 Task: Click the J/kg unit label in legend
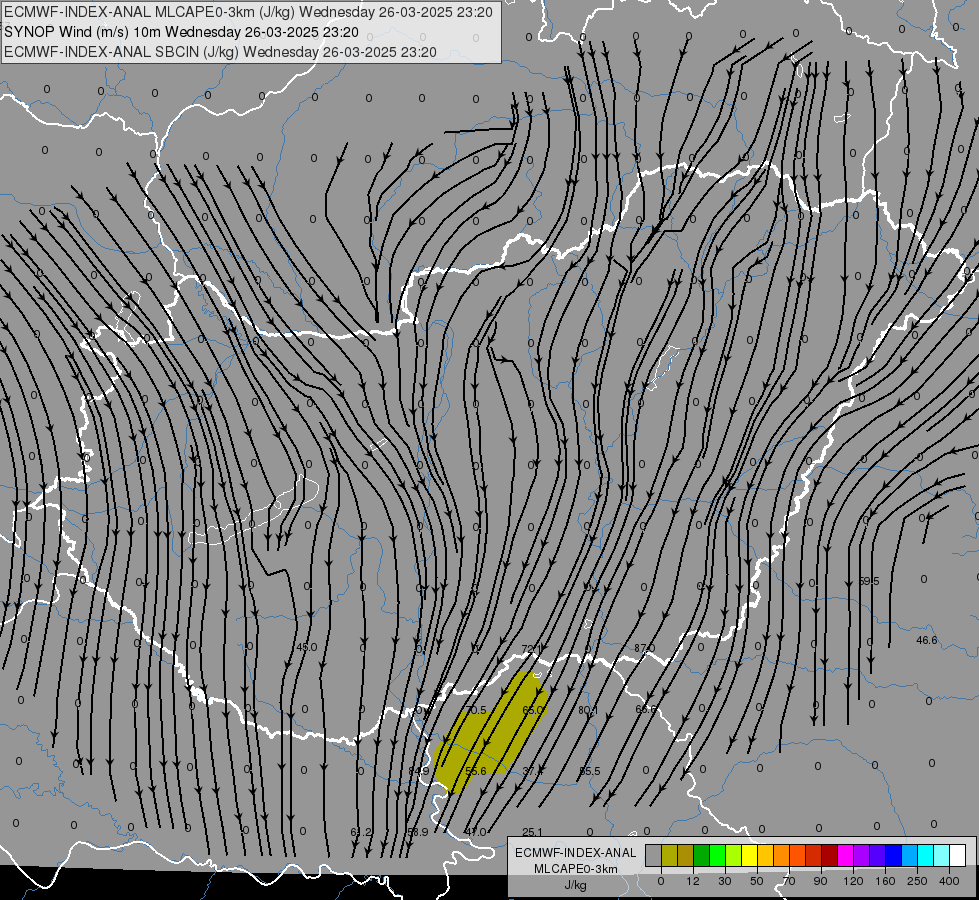click(x=575, y=885)
